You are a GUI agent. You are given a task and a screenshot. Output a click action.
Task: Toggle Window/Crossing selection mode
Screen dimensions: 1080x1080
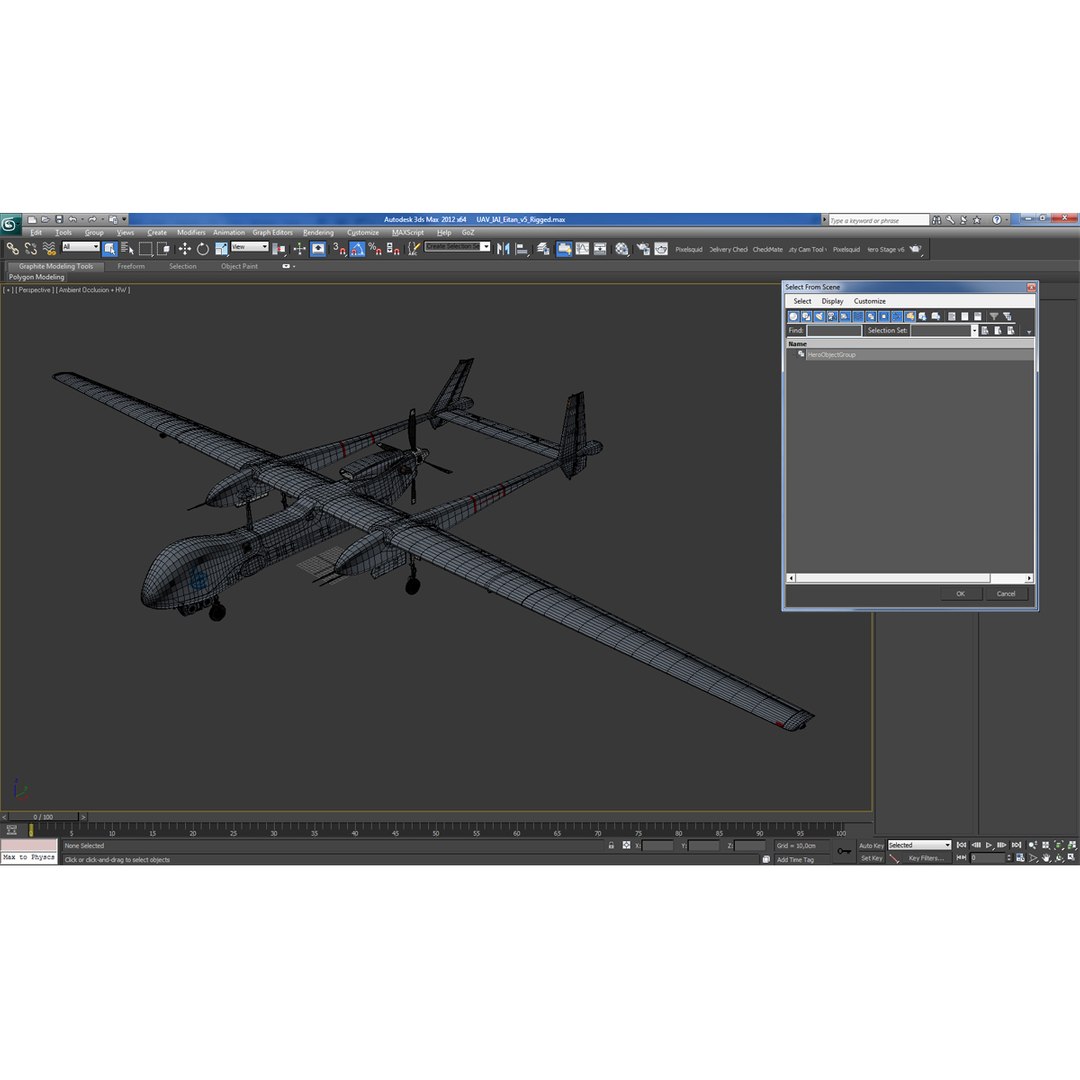click(163, 249)
